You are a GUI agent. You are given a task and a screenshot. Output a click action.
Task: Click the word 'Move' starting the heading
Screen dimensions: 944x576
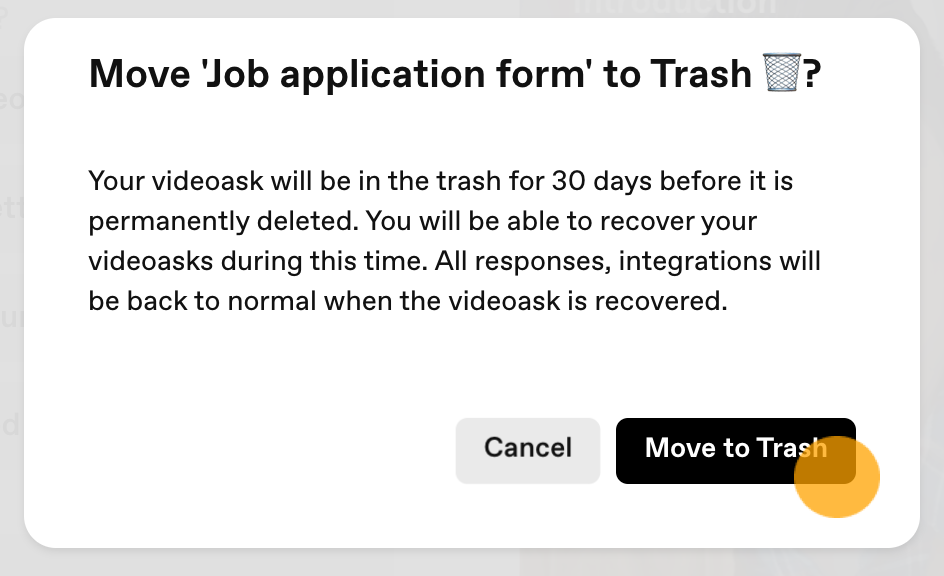click(140, 74)
